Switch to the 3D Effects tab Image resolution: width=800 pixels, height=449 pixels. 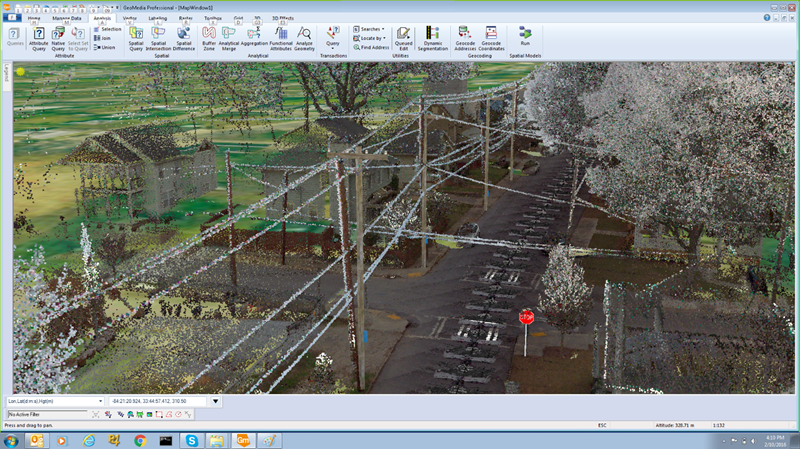[283, 18]
